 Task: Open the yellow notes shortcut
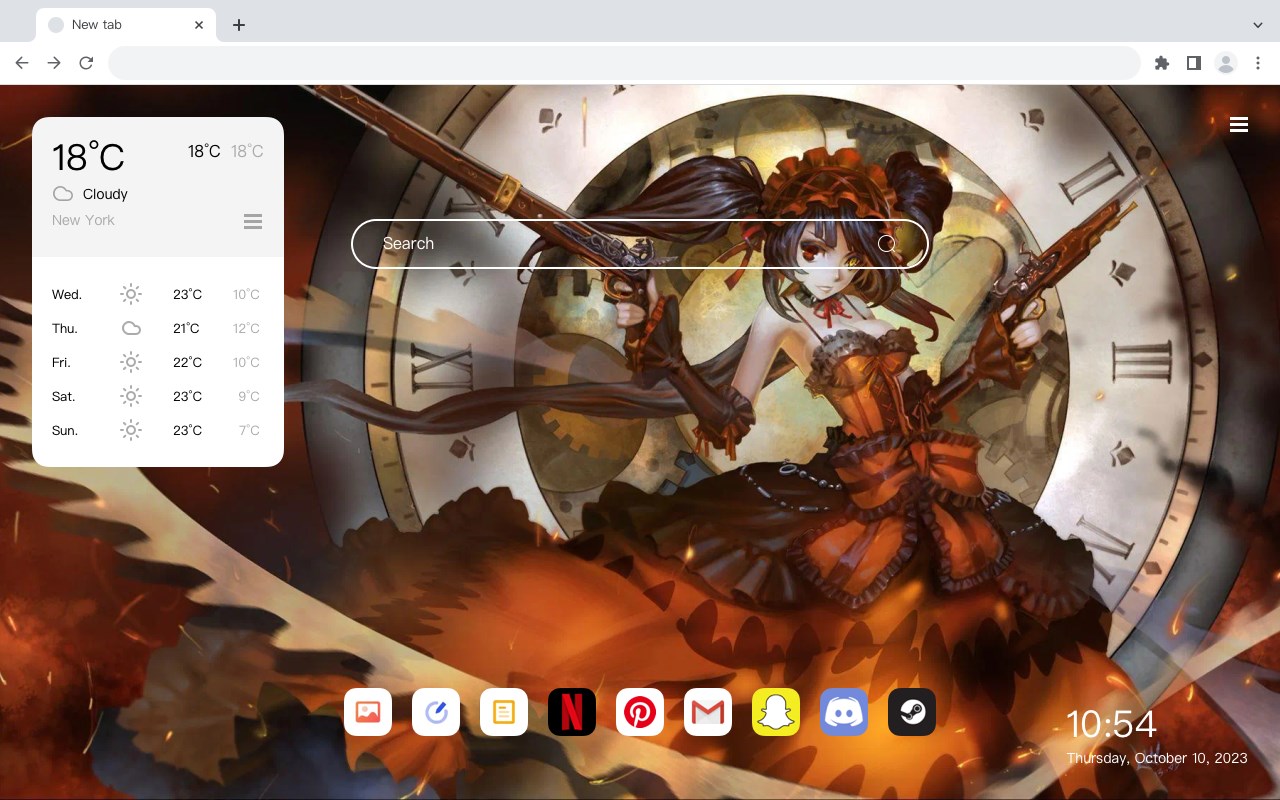504,712
